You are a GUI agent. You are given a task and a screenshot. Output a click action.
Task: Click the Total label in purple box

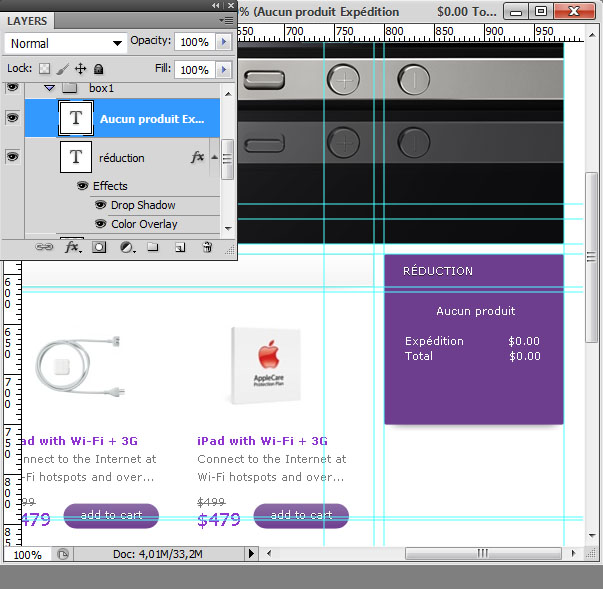click(x=419, y=356)
